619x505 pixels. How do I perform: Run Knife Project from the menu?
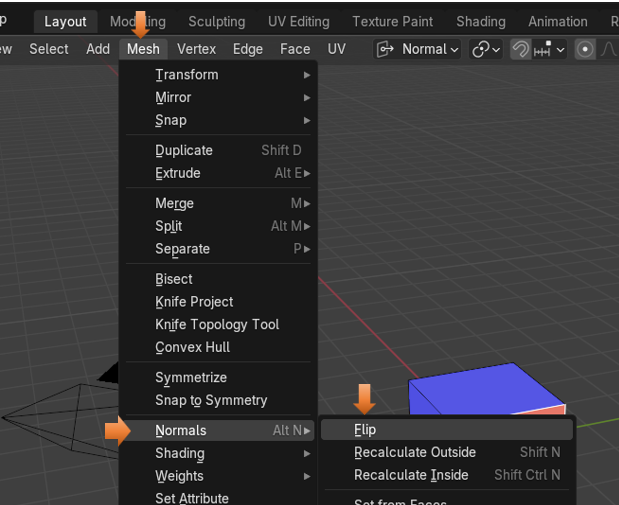click(x=194, y=302)
